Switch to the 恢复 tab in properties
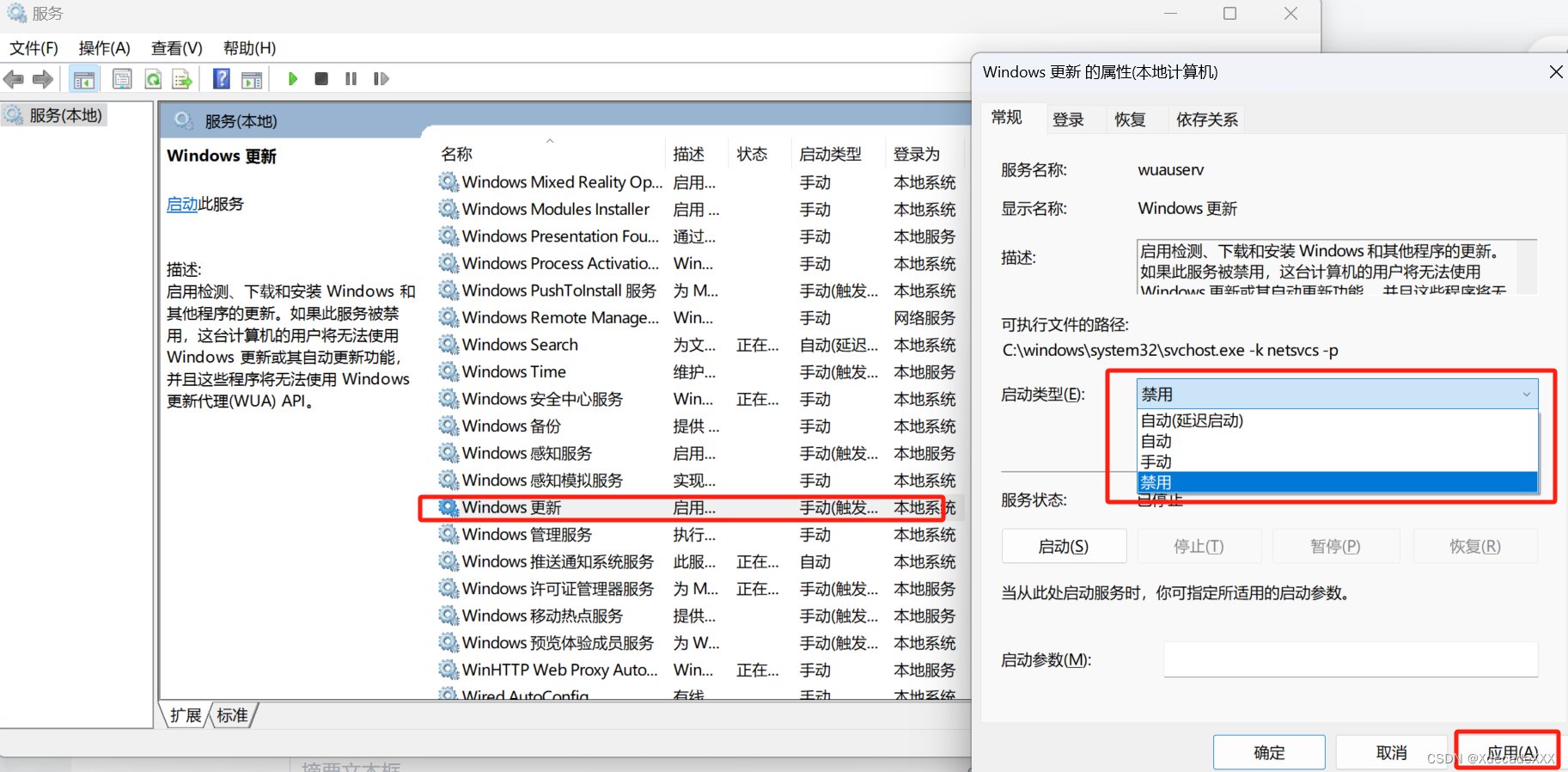 1130,119
